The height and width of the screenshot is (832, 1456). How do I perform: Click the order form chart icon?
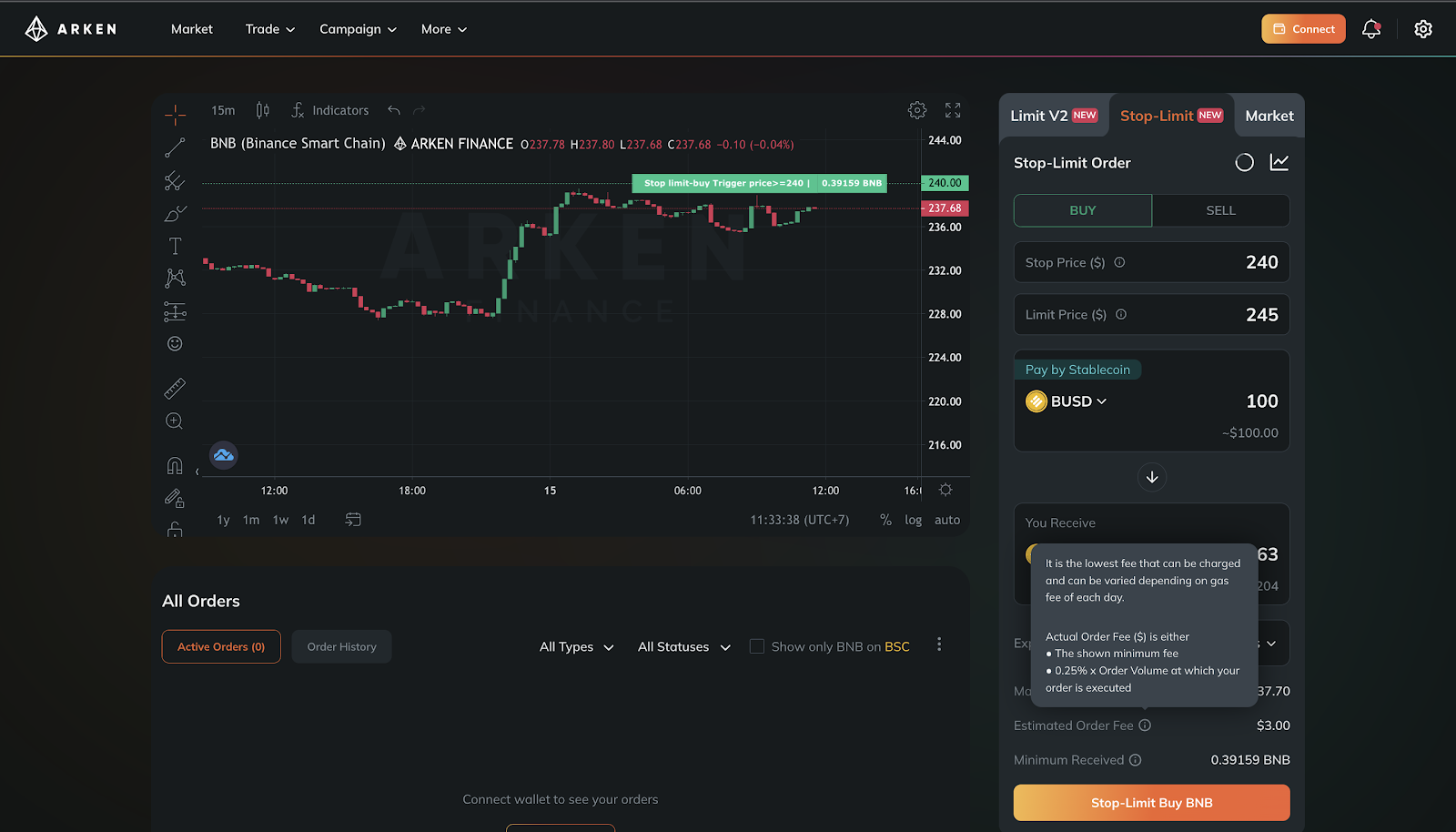click(x=1279, y=162)
